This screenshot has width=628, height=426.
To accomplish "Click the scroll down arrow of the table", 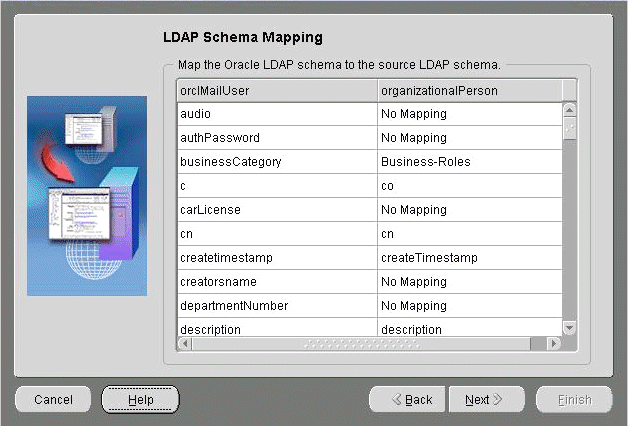I will [x=570, y=328].
